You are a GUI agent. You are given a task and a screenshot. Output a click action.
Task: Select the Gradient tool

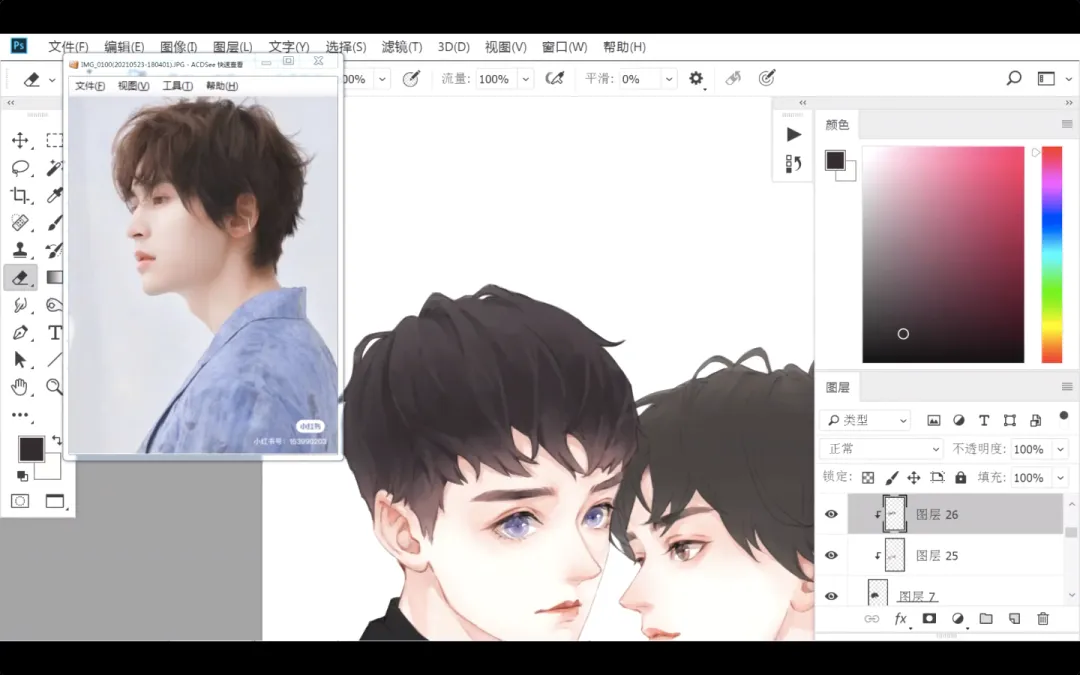pyautogui.click(x=54, y=277)
